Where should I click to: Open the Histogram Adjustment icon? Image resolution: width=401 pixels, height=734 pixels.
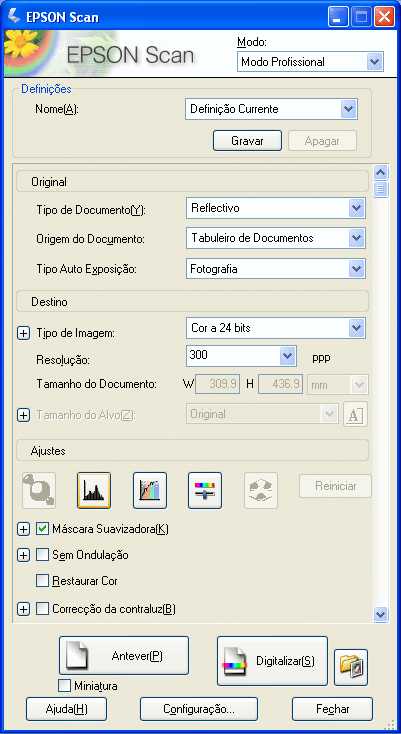click(94, 490)
